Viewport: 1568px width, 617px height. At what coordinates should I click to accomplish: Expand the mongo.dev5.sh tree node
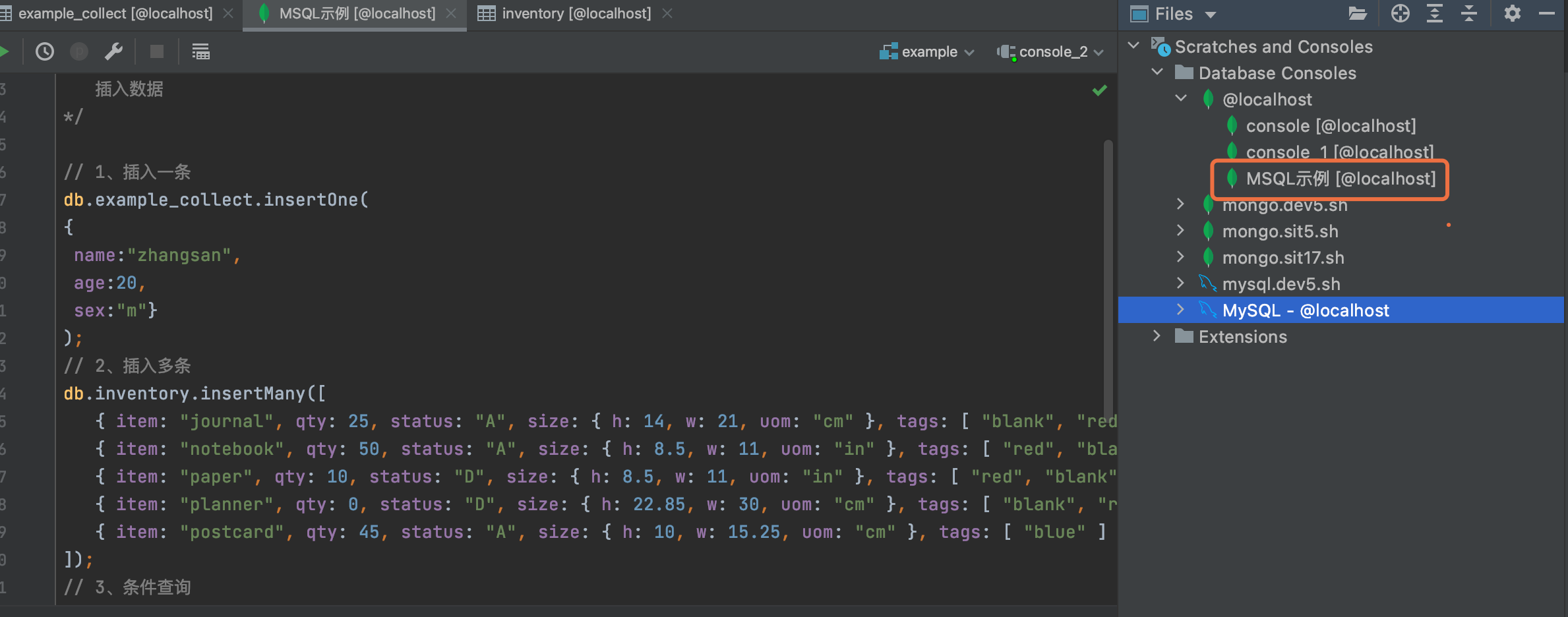coord(1180,204)
